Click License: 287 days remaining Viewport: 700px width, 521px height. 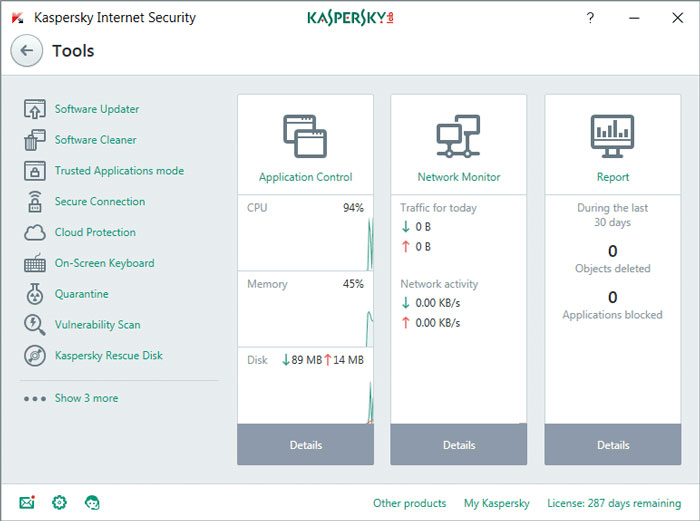tap(614, 503)
